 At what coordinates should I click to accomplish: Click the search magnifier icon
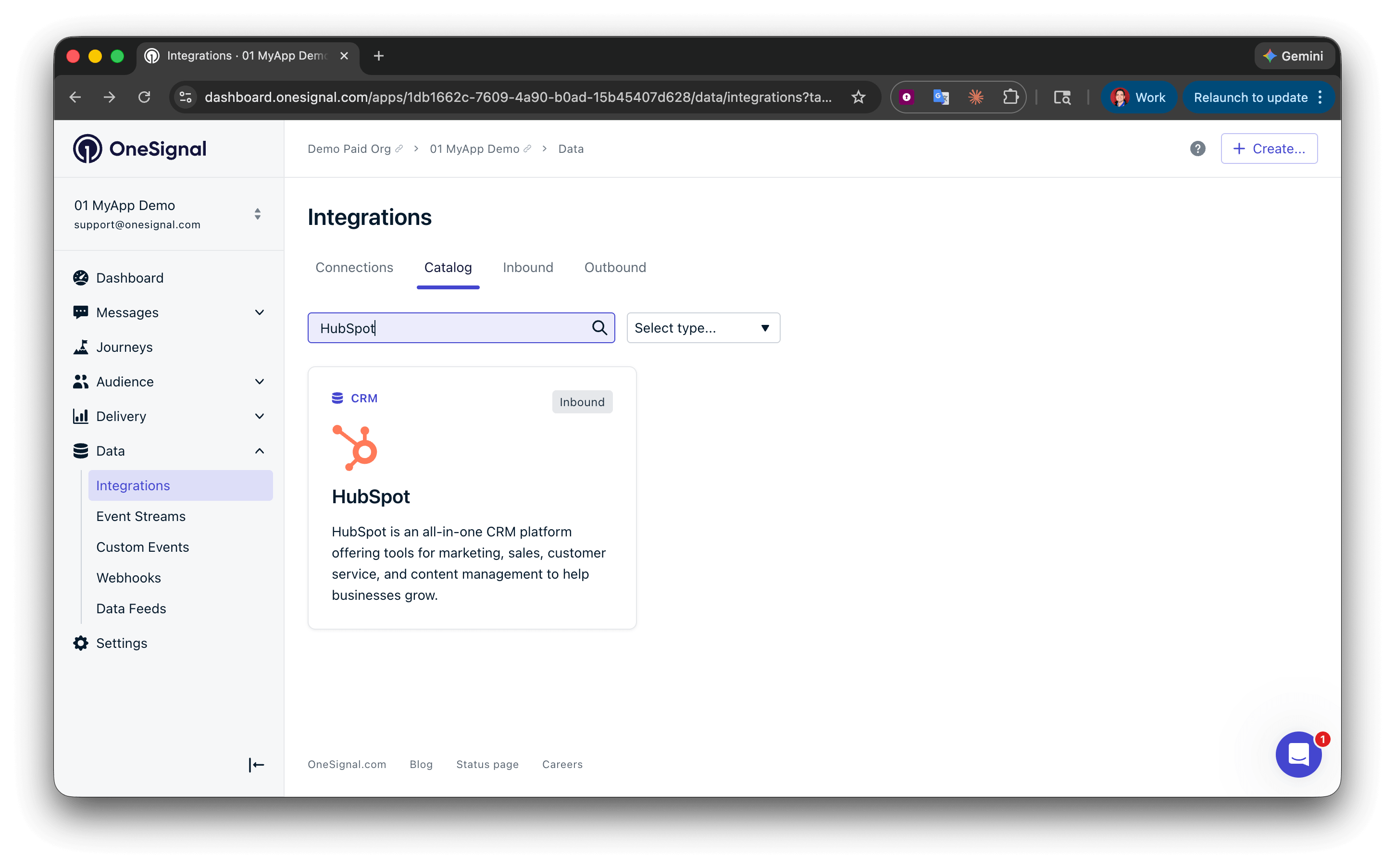[599, 328]
